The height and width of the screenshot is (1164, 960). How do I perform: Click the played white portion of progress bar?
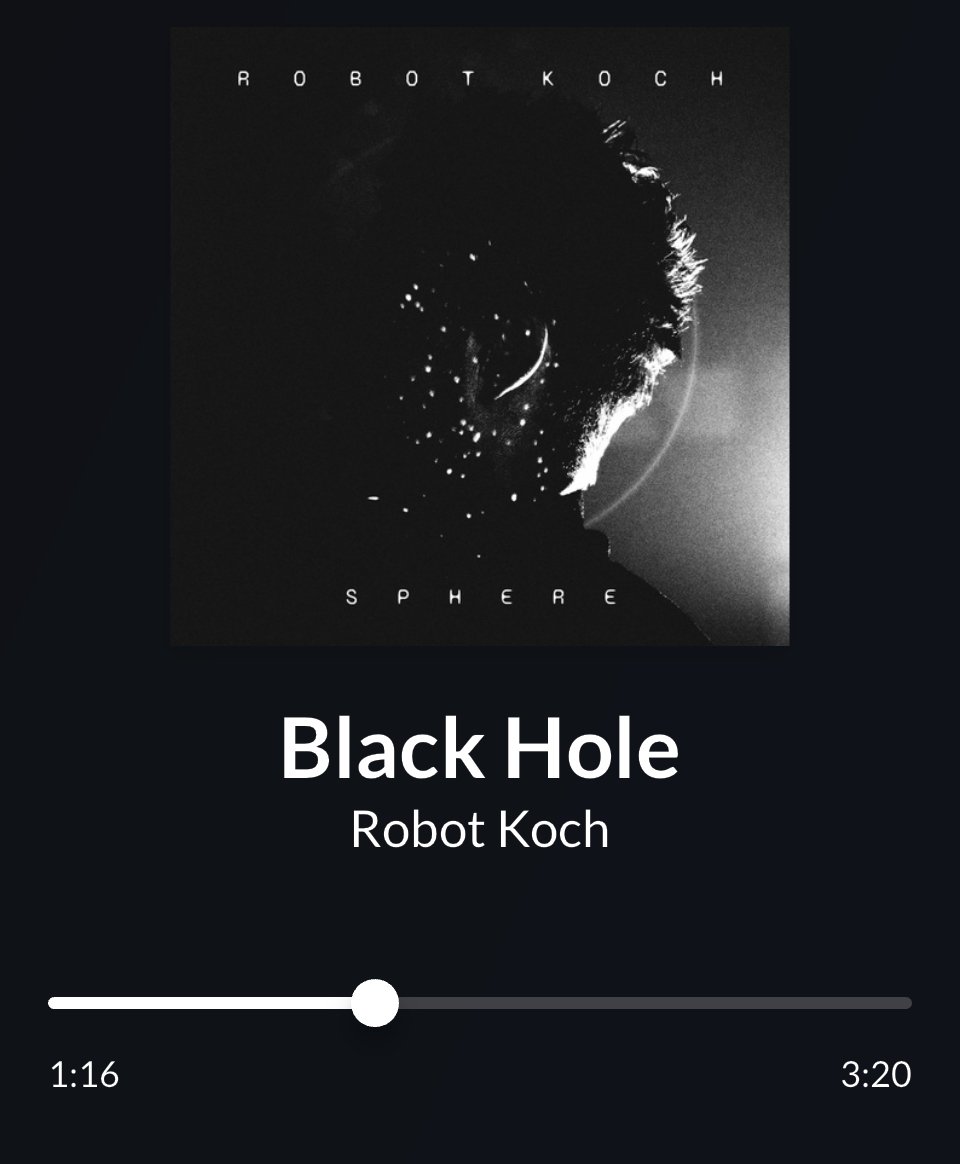pyautogui.click(x=200, y=1003)
